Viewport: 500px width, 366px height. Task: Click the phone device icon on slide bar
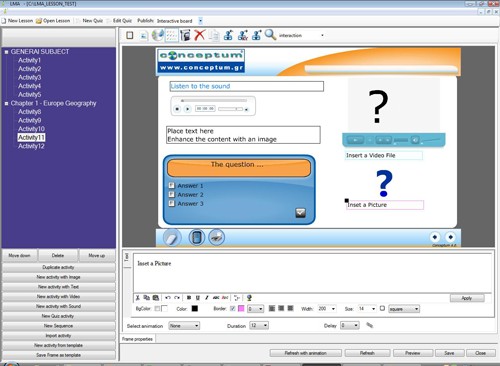click(x=197, y=238)
